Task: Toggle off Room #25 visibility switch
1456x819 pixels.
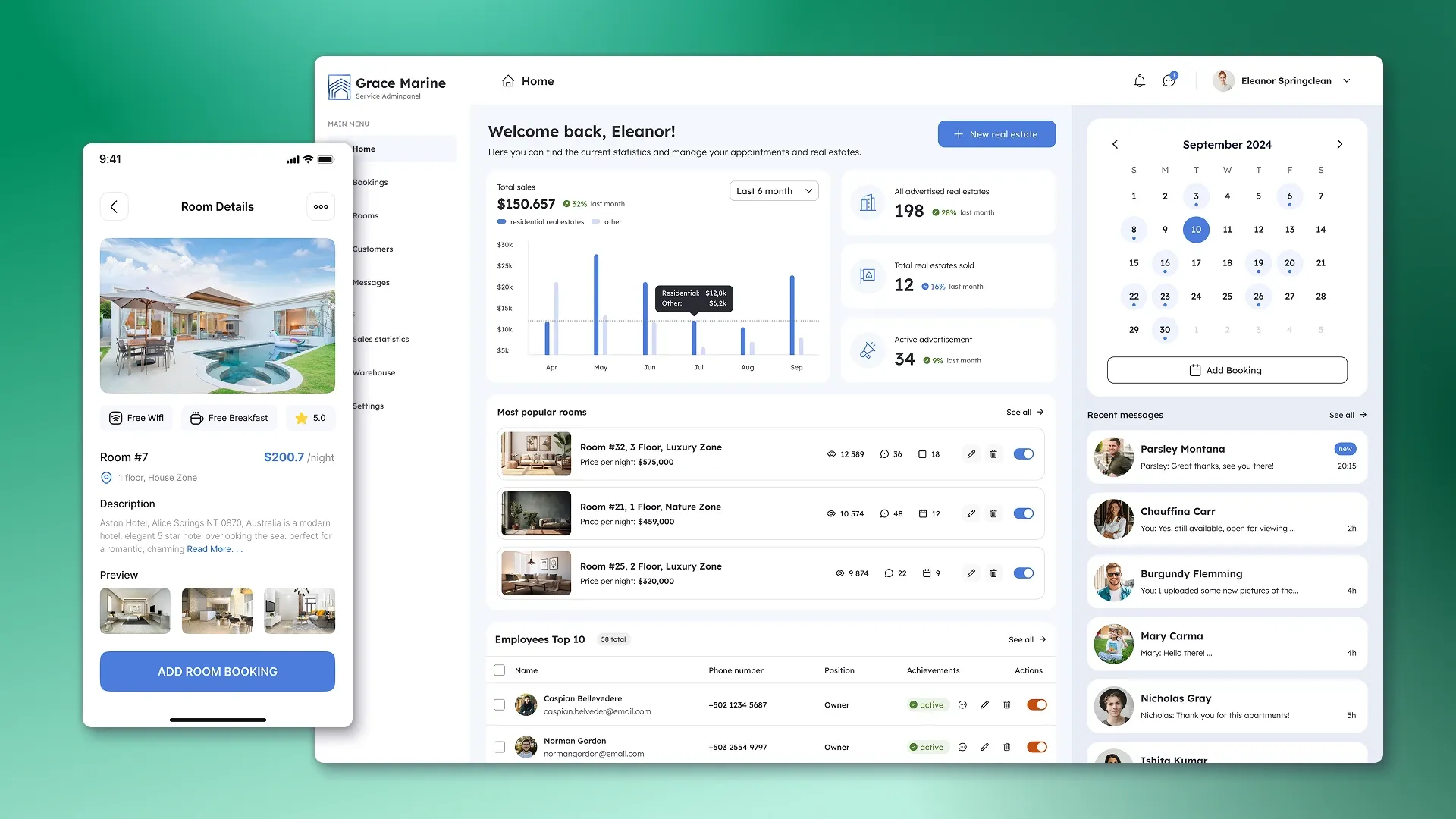Action: 1023,573
